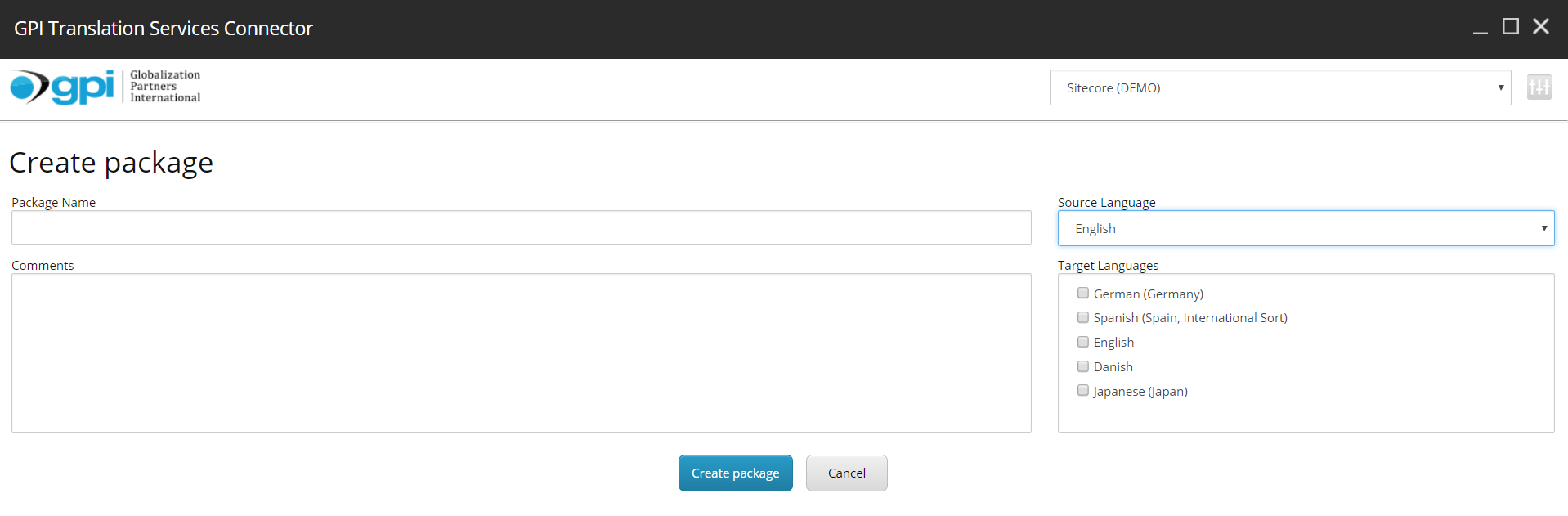Minimize the connector window
The height and width of the screenshot is (516, 1568).
1480,29
